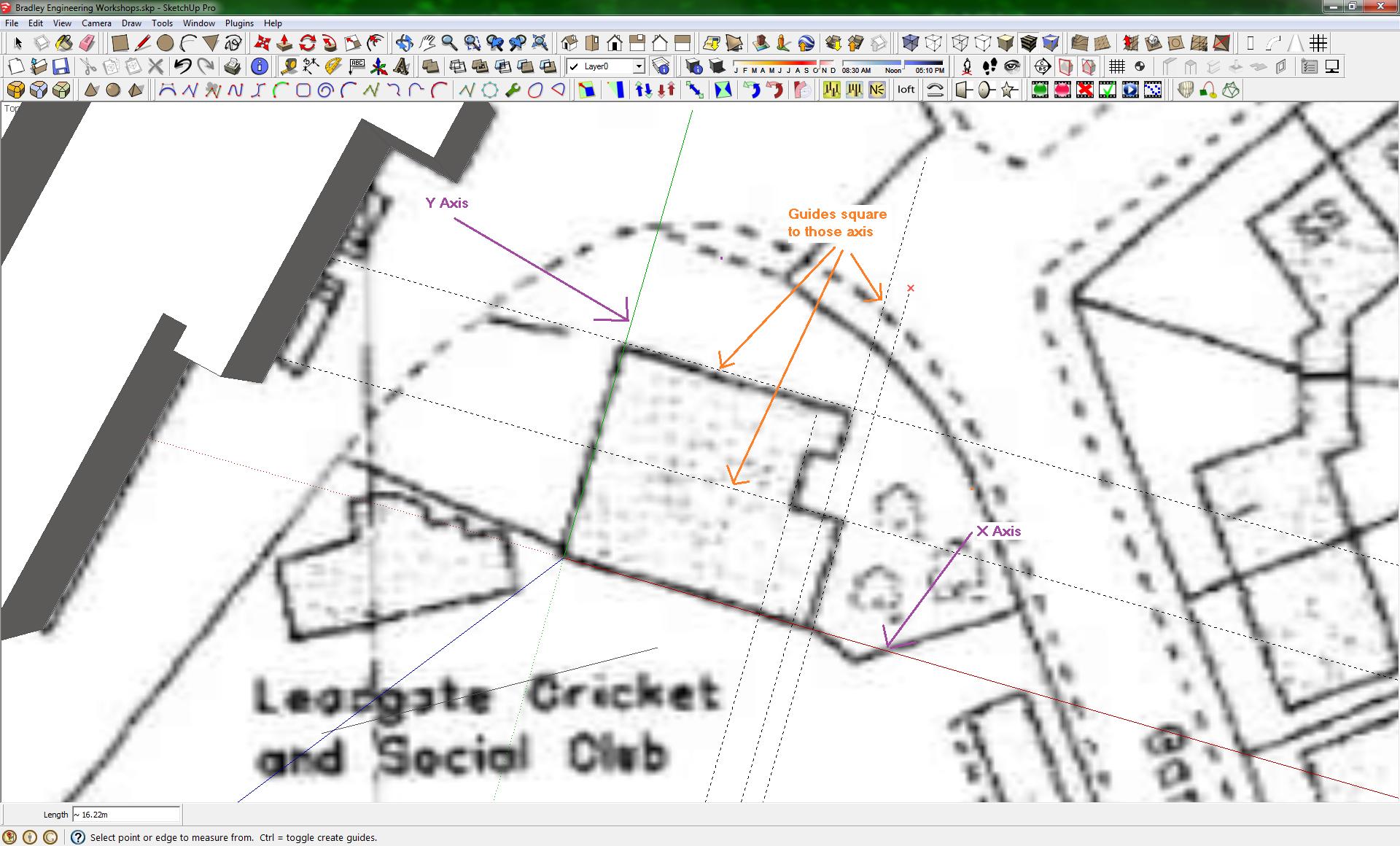This screenshot has height=846, width=1400.
Task: Choose the Protractor tool
Action: click(x=334, y=66)
